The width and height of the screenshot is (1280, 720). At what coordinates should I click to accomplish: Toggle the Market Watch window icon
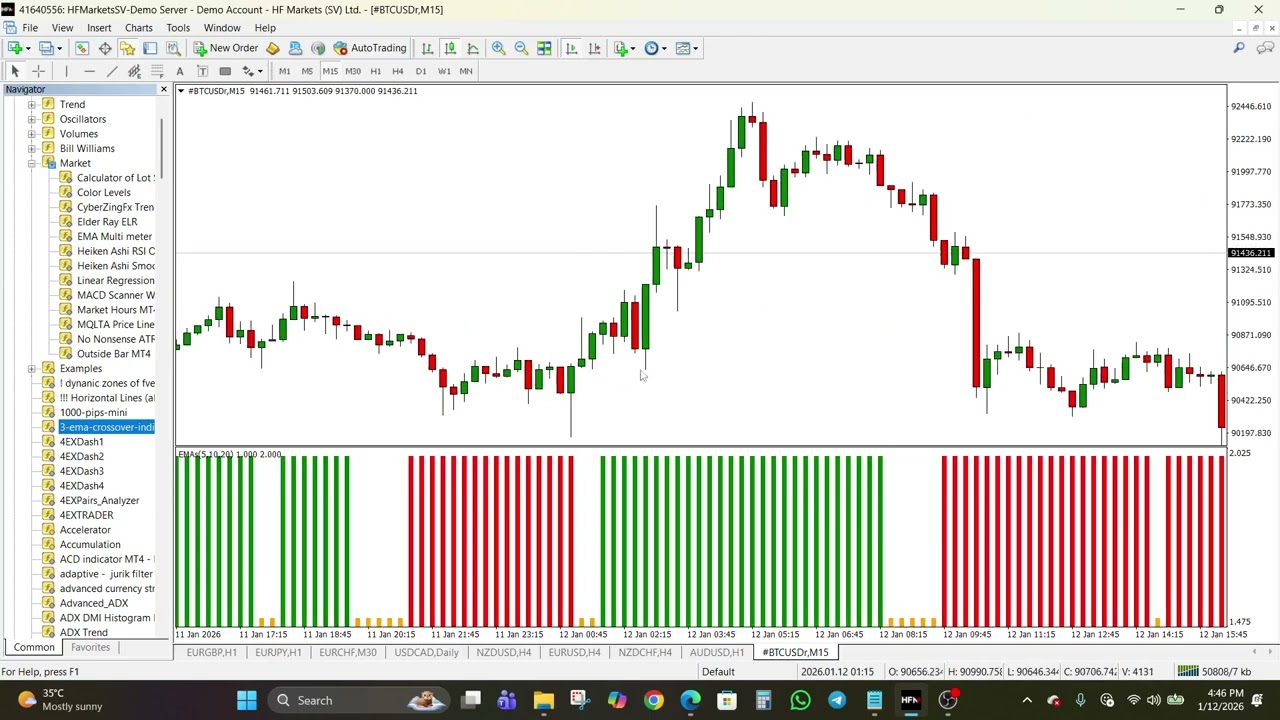coord(82,48)
